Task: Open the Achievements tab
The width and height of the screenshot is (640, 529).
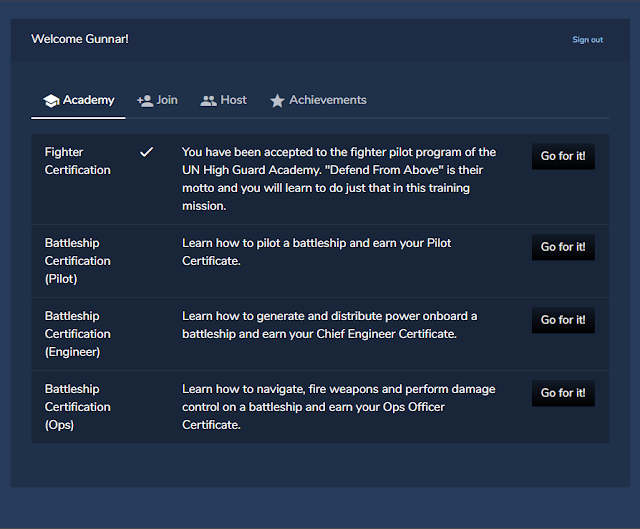Action: [318, 100]
